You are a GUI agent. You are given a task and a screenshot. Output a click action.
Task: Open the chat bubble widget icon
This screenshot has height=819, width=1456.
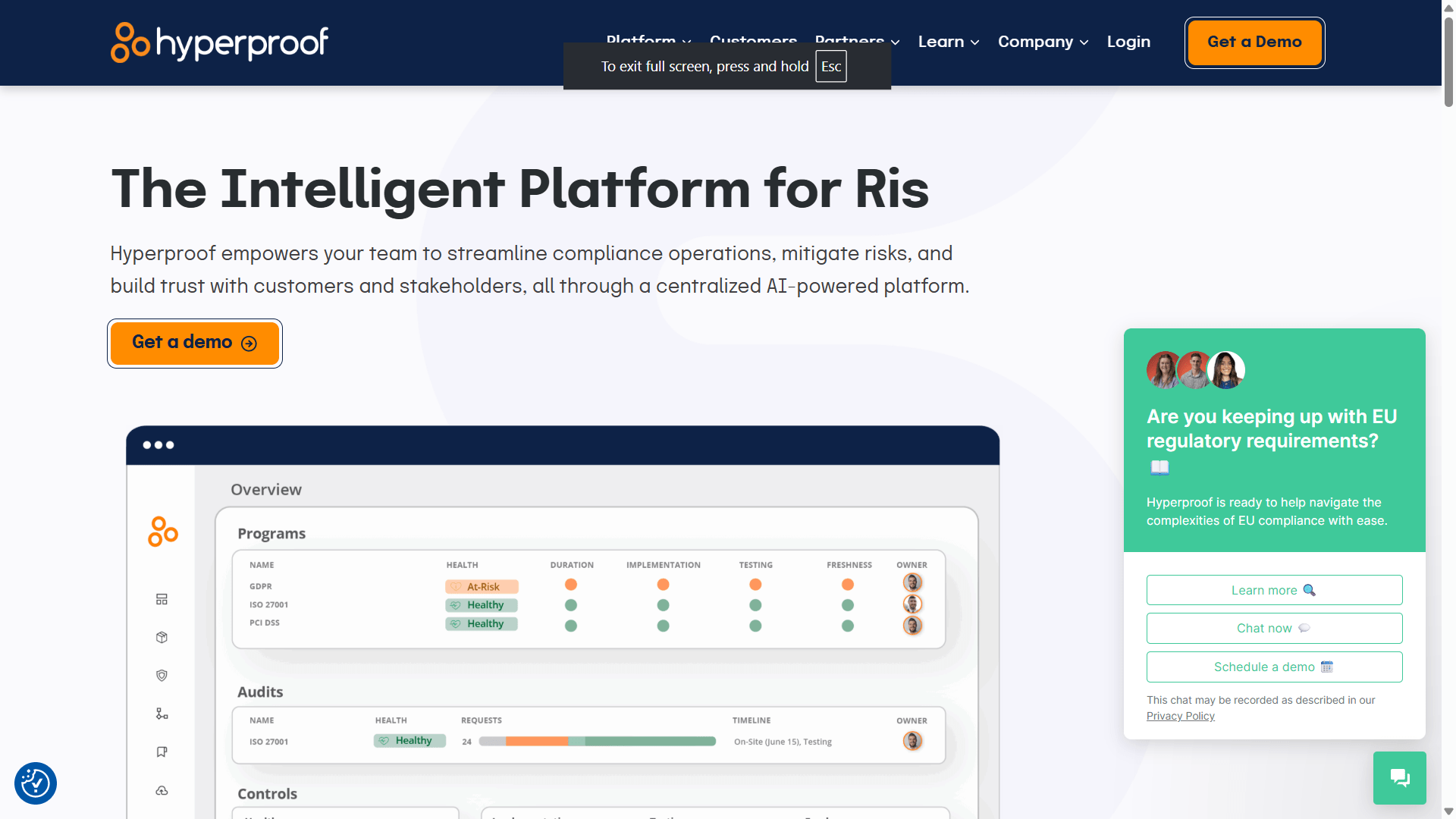coord(1399,778)
